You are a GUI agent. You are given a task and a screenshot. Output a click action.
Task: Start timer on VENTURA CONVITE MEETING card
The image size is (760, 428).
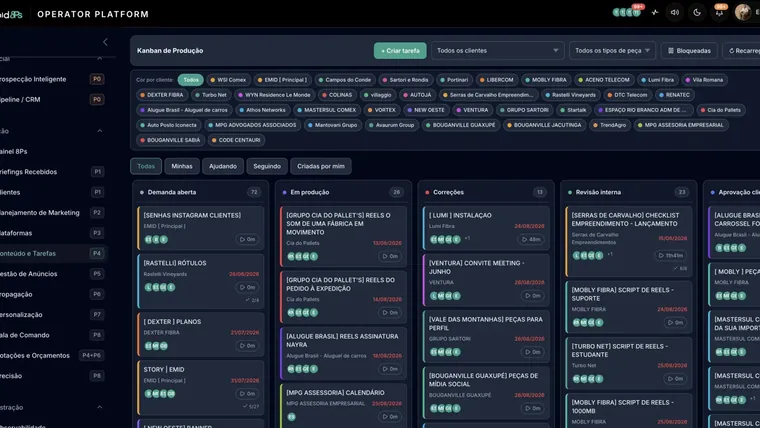point(533,295)
